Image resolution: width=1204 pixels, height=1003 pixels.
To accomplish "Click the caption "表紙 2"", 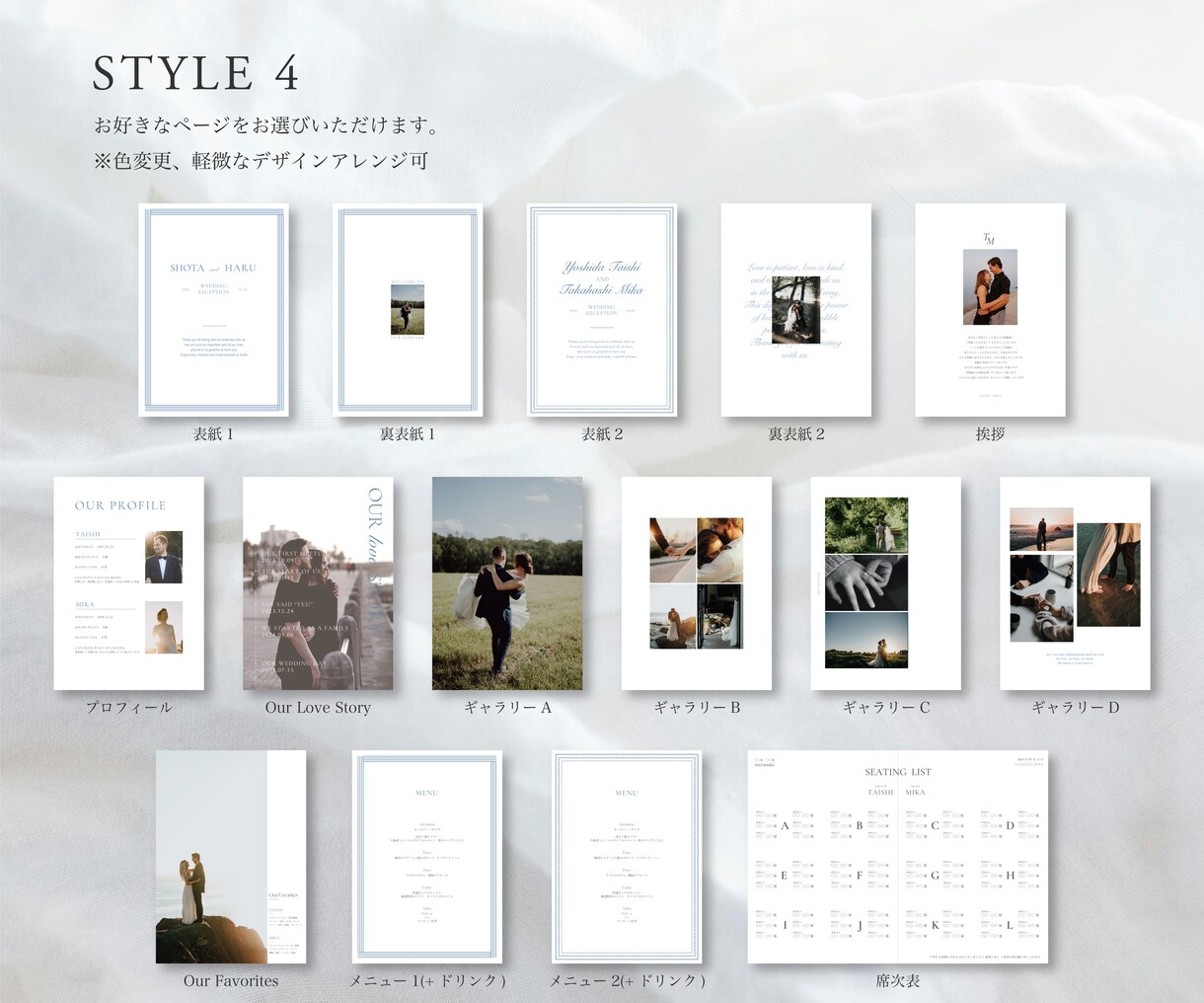I will pyautogui.click(x=602, y=433).
